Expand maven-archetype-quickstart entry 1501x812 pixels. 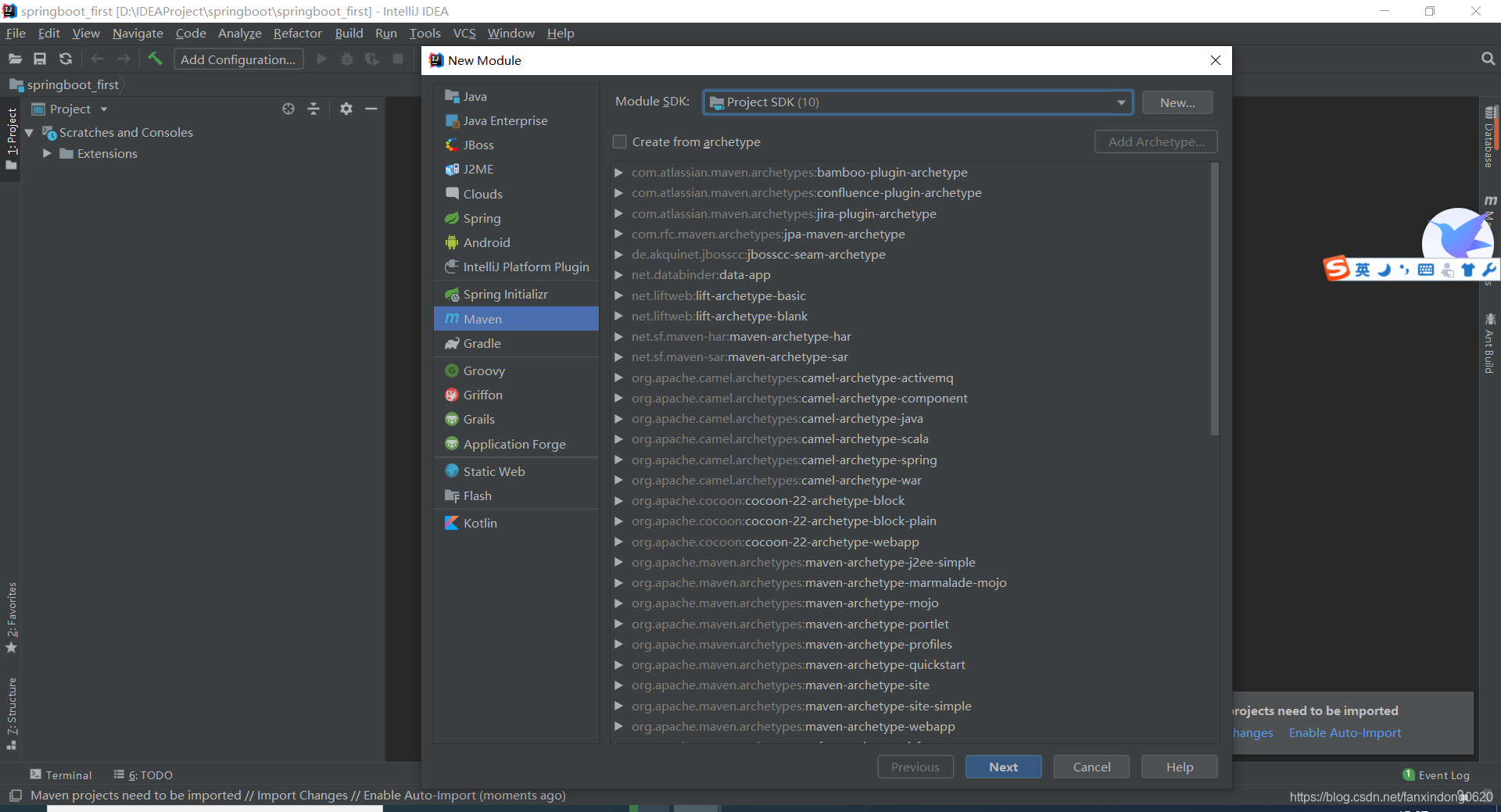click(x=618, y=664)
